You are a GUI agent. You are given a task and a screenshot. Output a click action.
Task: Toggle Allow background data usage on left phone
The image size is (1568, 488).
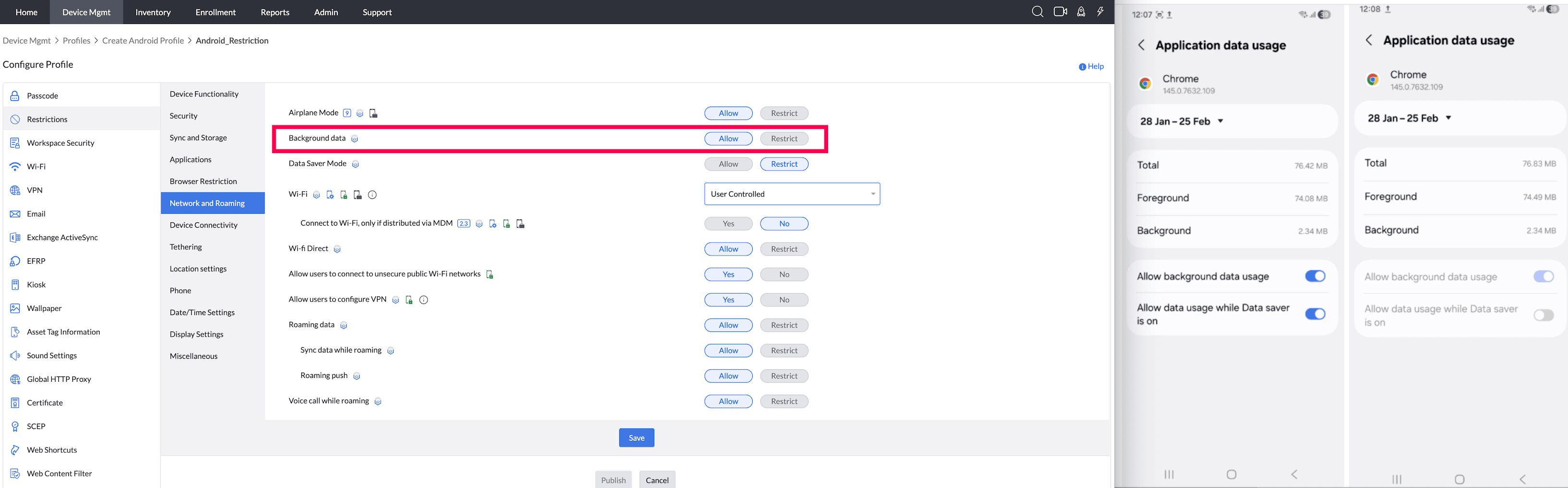tap(1315, 276)
